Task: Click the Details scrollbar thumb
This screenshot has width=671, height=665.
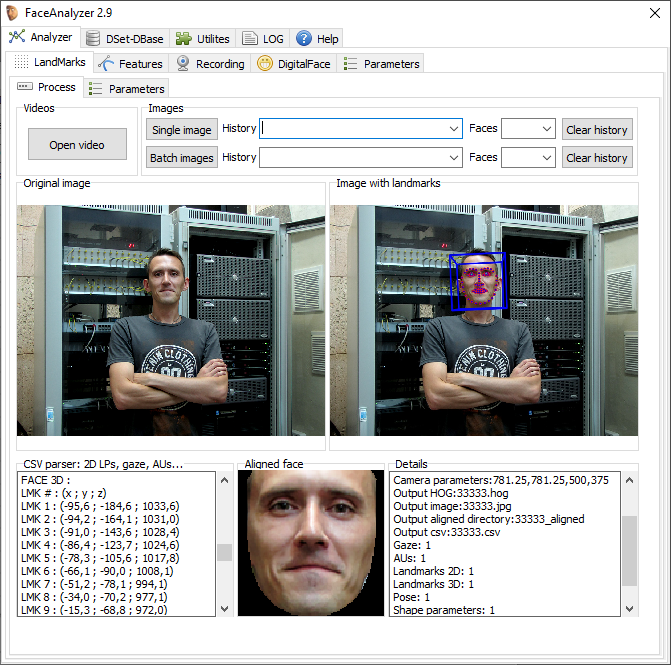Action: (x=629, y=551)
